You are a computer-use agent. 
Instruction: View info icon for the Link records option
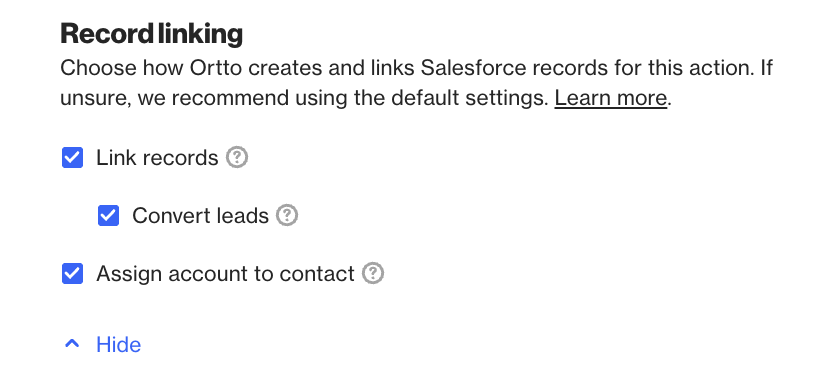pyautogui.click(x=237, y=157)
